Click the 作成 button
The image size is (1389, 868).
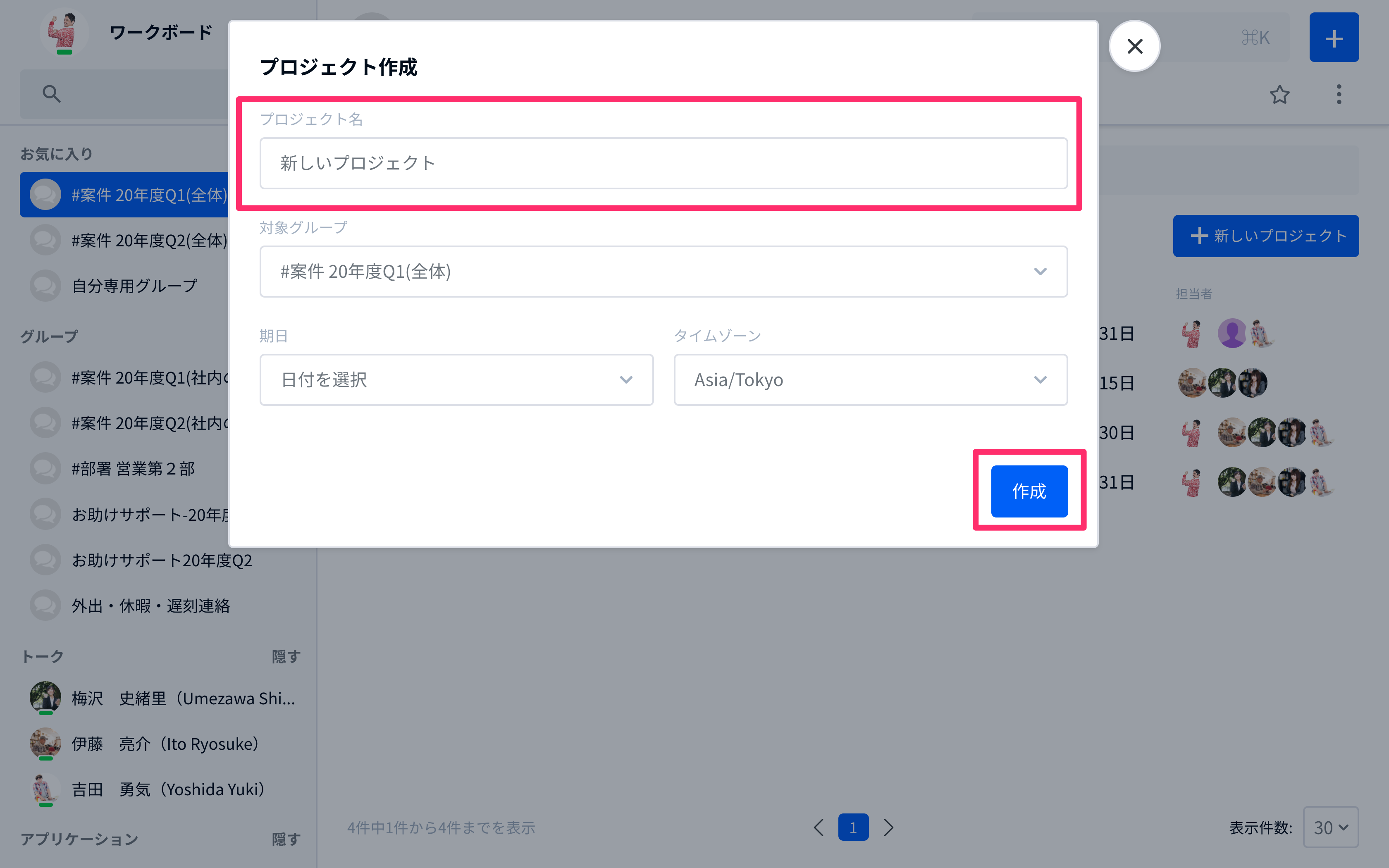click(1029, 491)
